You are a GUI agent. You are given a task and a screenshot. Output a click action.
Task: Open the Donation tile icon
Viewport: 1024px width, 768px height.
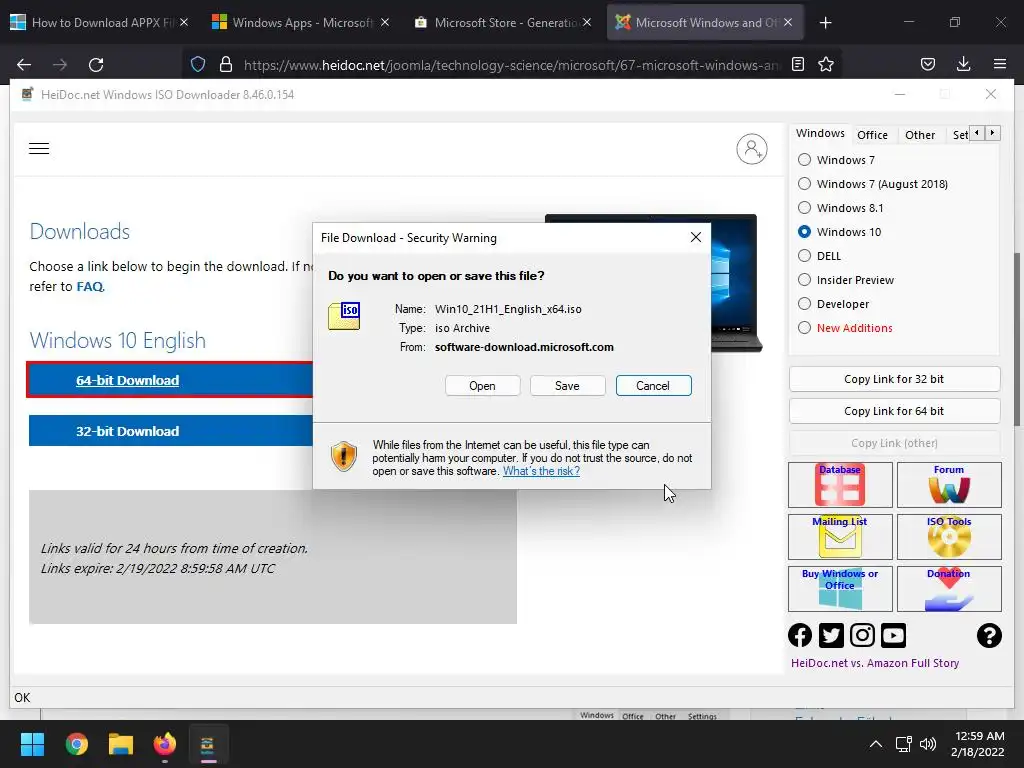(949, 589)
